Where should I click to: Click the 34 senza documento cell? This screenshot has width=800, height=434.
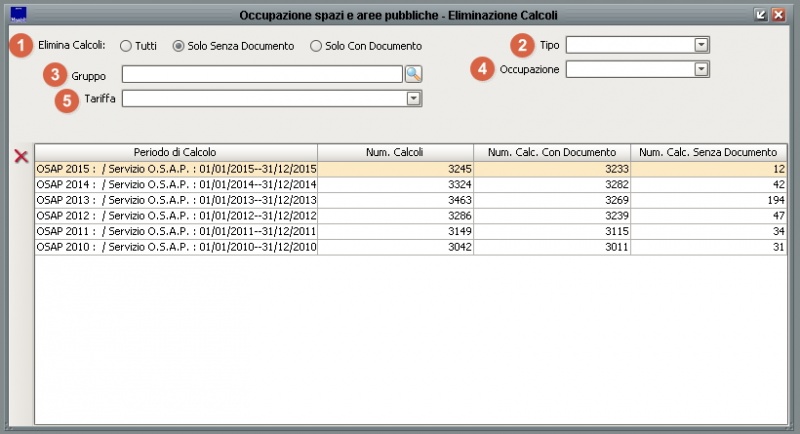pos(709,231)
